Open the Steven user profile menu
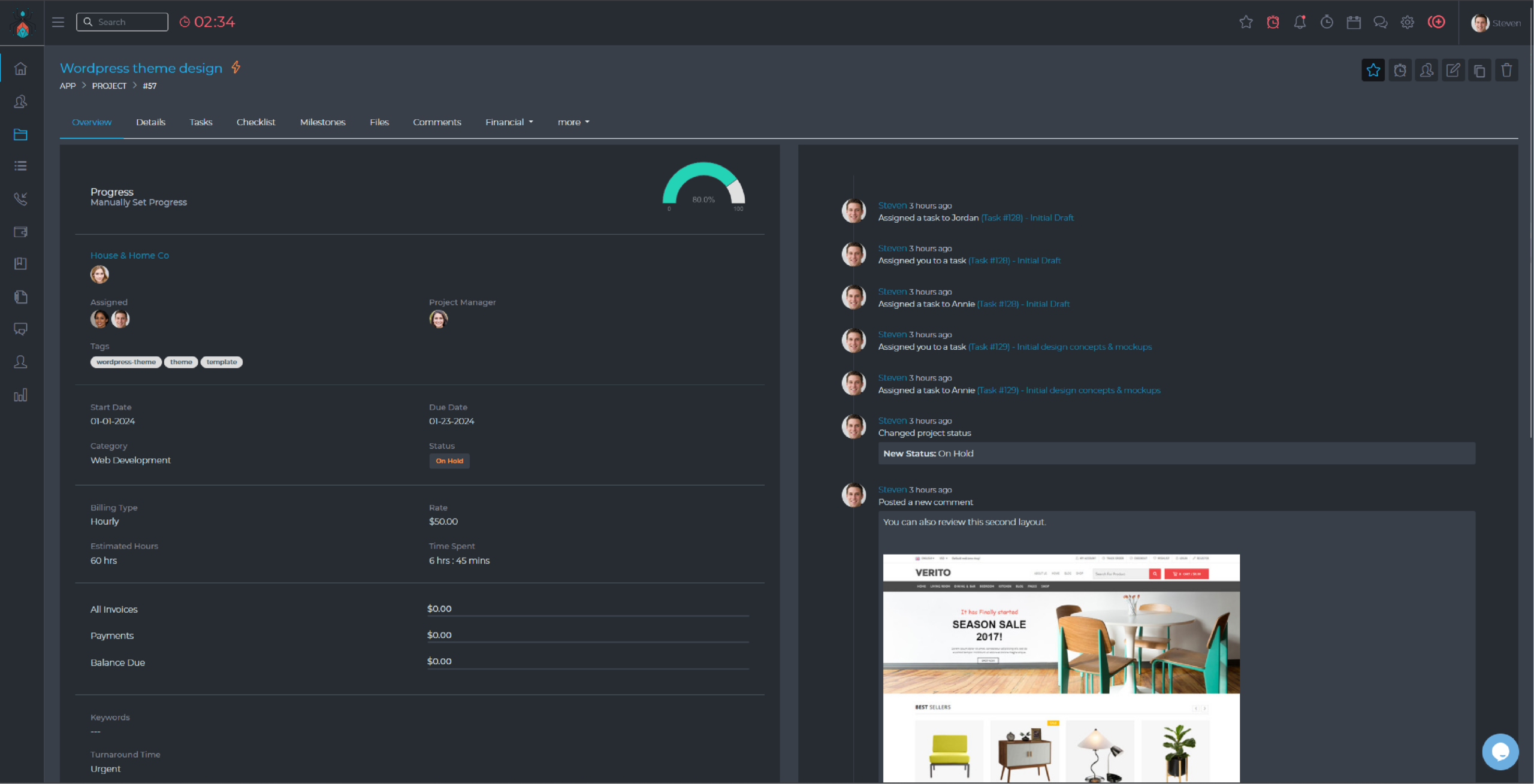The image size is (1534, 784). (1496, 23)
